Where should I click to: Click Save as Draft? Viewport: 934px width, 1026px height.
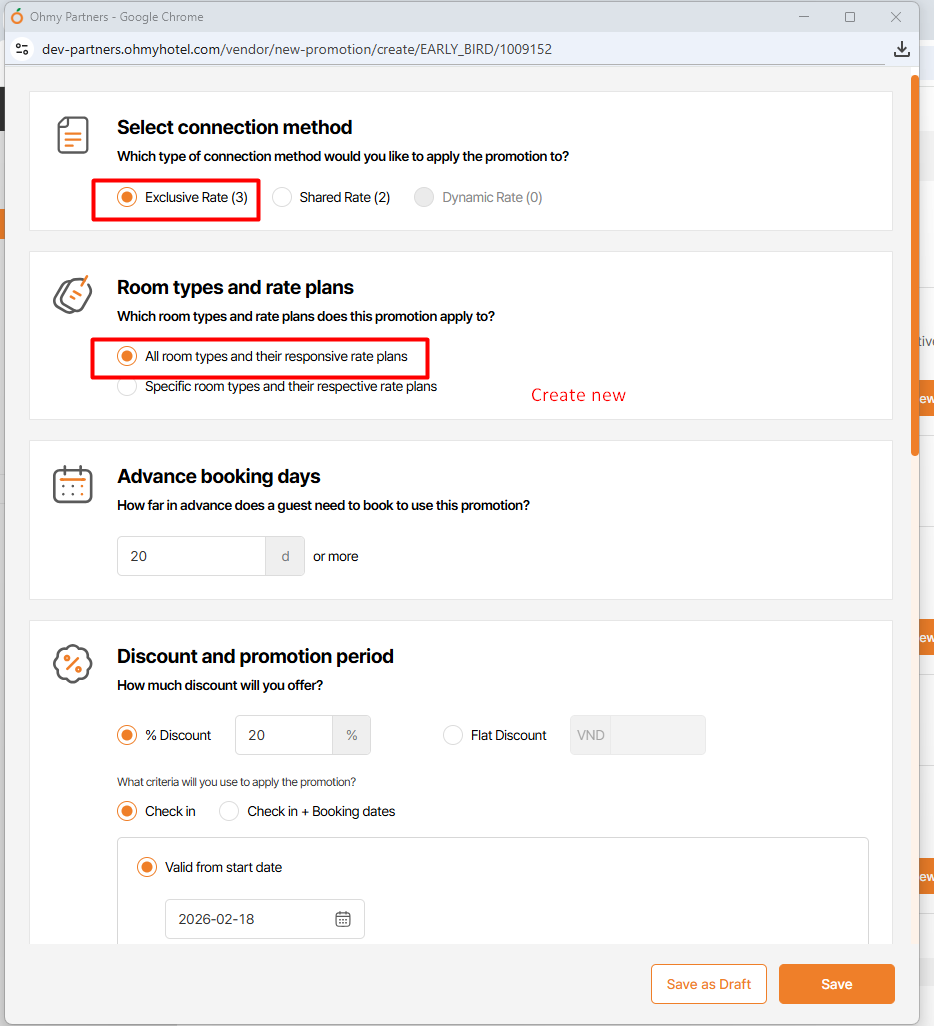pyautogui.click(x=708, y=984)
